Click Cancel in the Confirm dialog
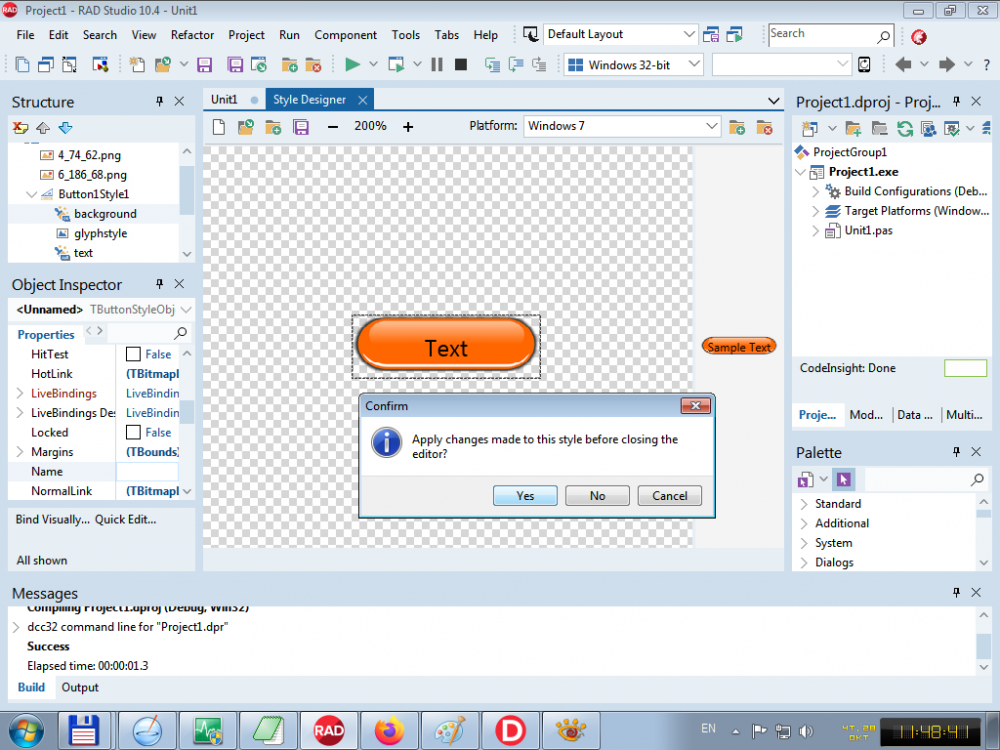1000x750 pixels. [670, 496]
